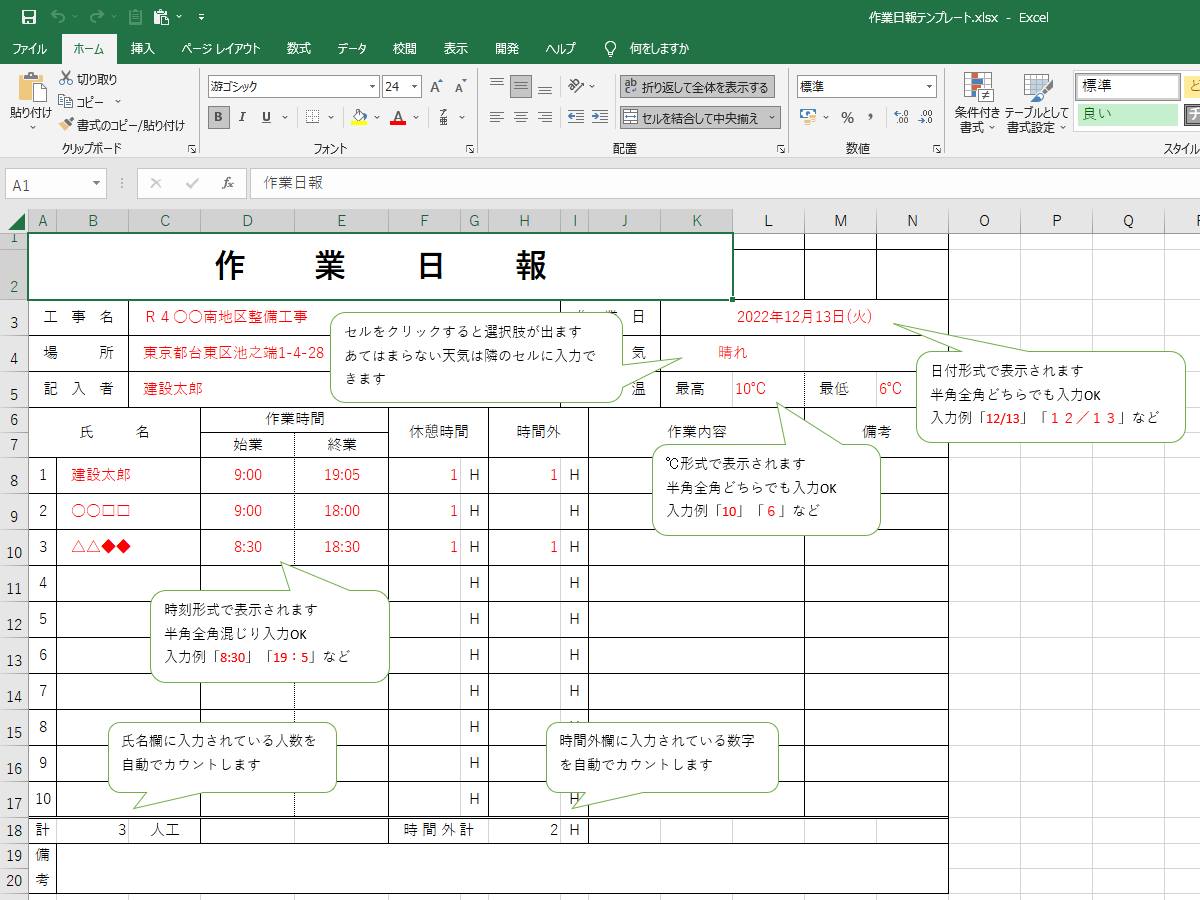
Task: Click the Redo arrow in the quick access toolbar
Action: [96, 17]
